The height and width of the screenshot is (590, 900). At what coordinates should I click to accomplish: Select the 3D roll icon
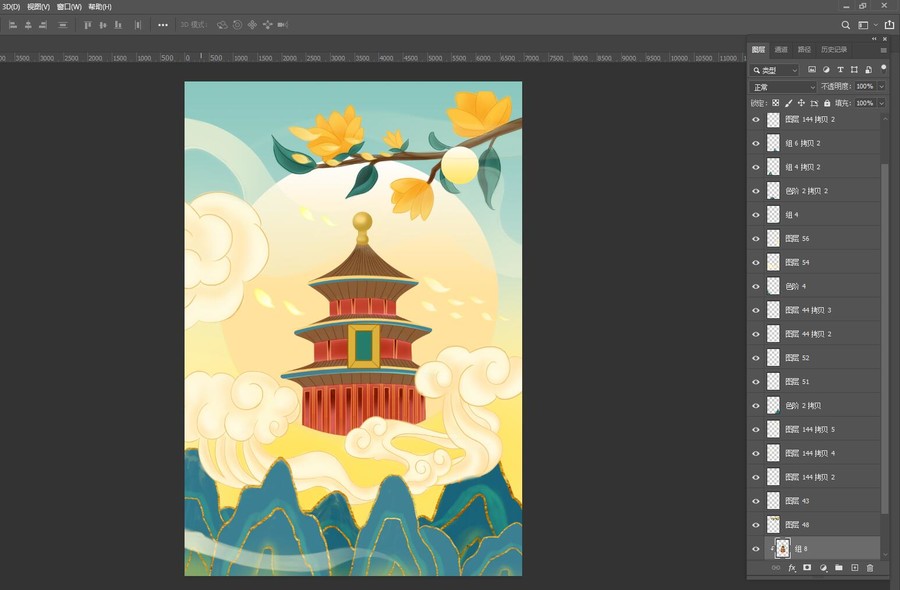[x=237, y=25]
